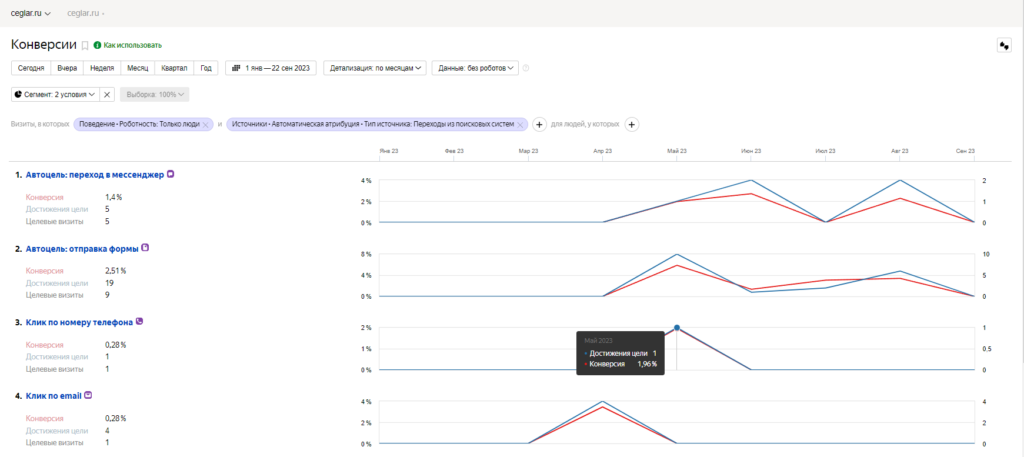
Task: Click the bookmark icon next to 'Конверсии' title
Action: tap(84, 46)
